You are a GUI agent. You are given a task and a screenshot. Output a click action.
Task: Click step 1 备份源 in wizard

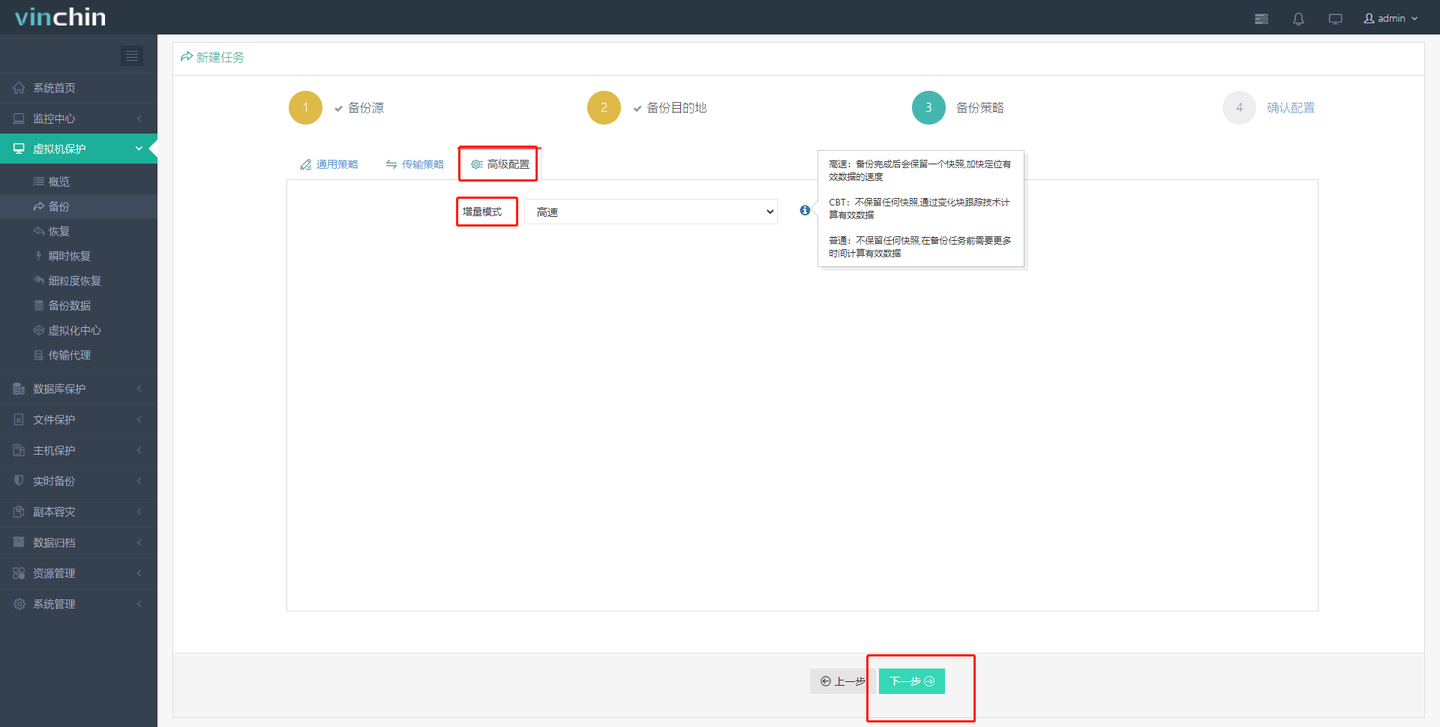point(337,108)
